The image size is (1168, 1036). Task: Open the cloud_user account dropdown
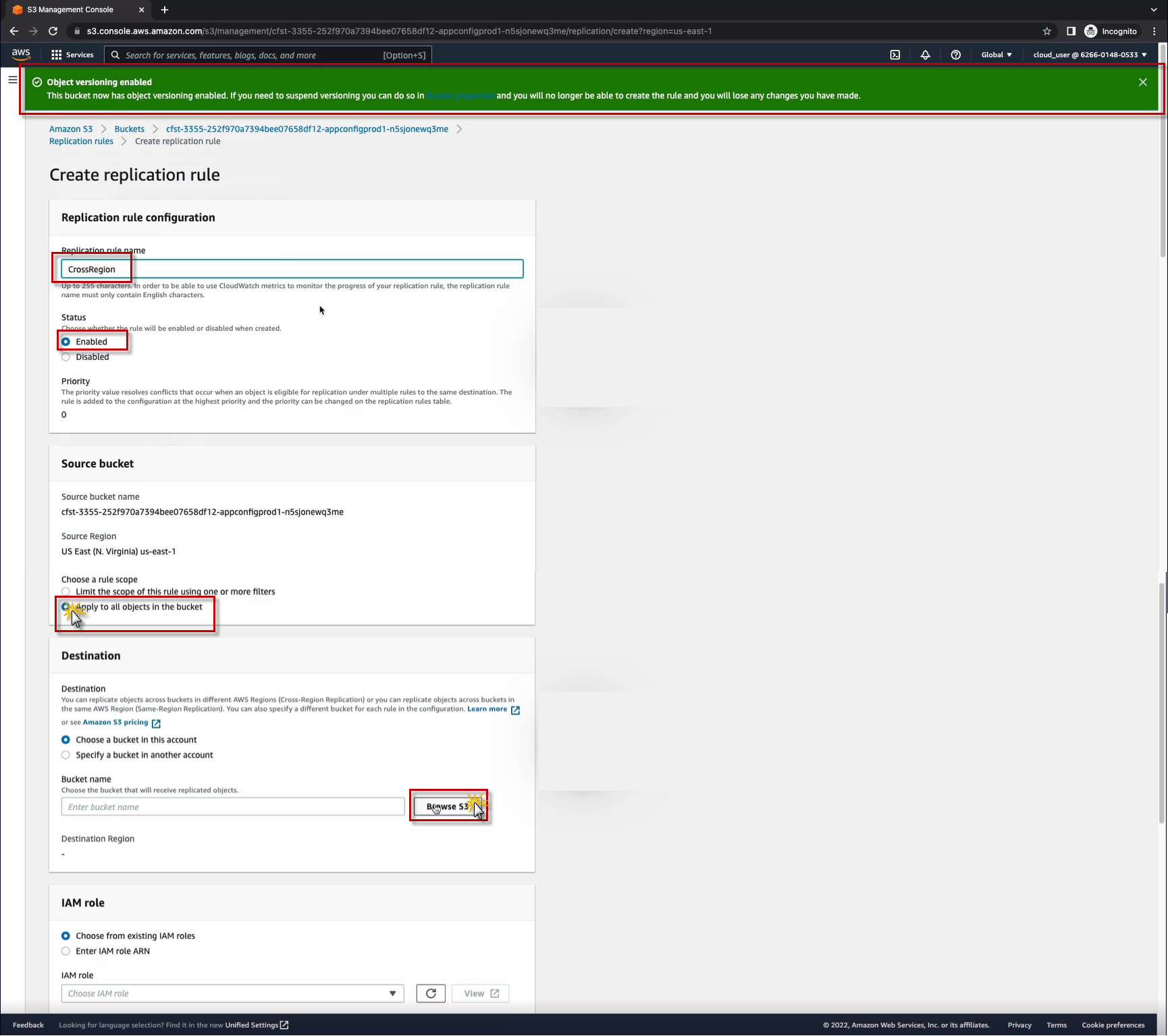tap(1090, 55)
